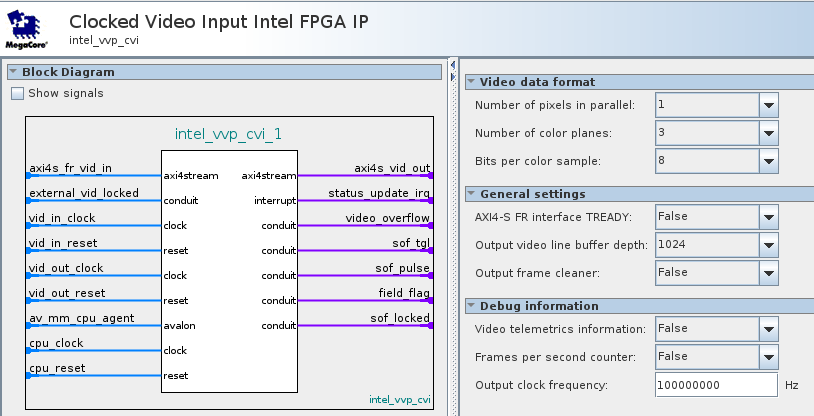Image resolution: width=814 pixels, height=416 pixels.
Task: Open Frames per second counter dropdown
Action: [768, 357]
